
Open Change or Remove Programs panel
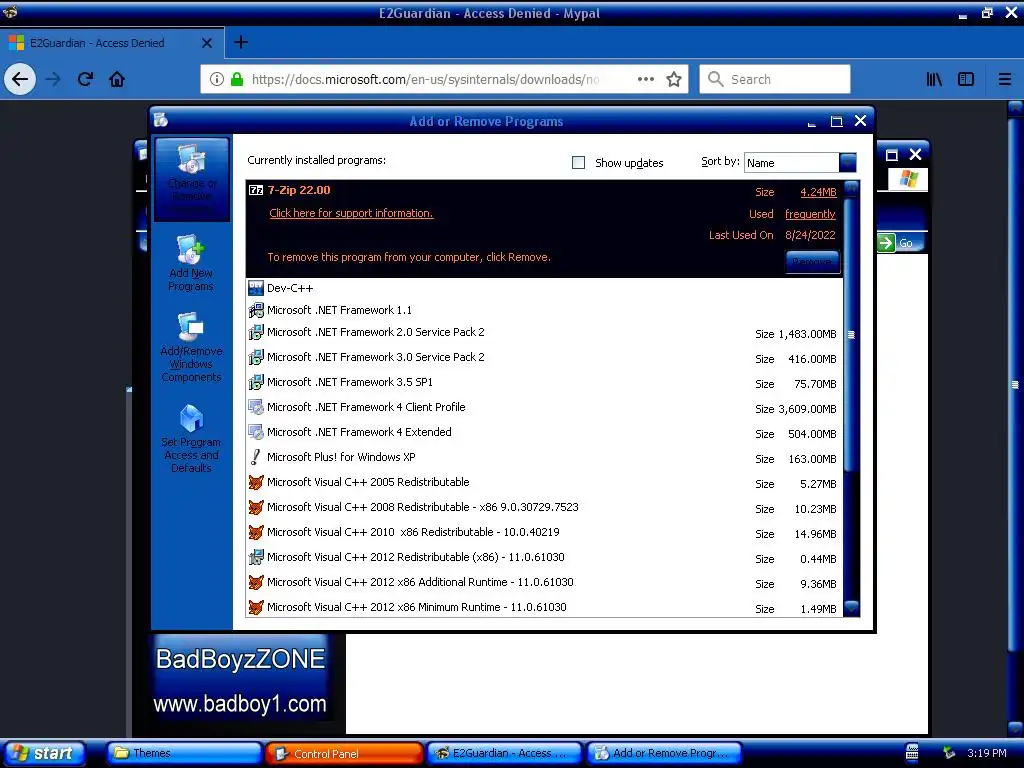click(x=191, y=179)
